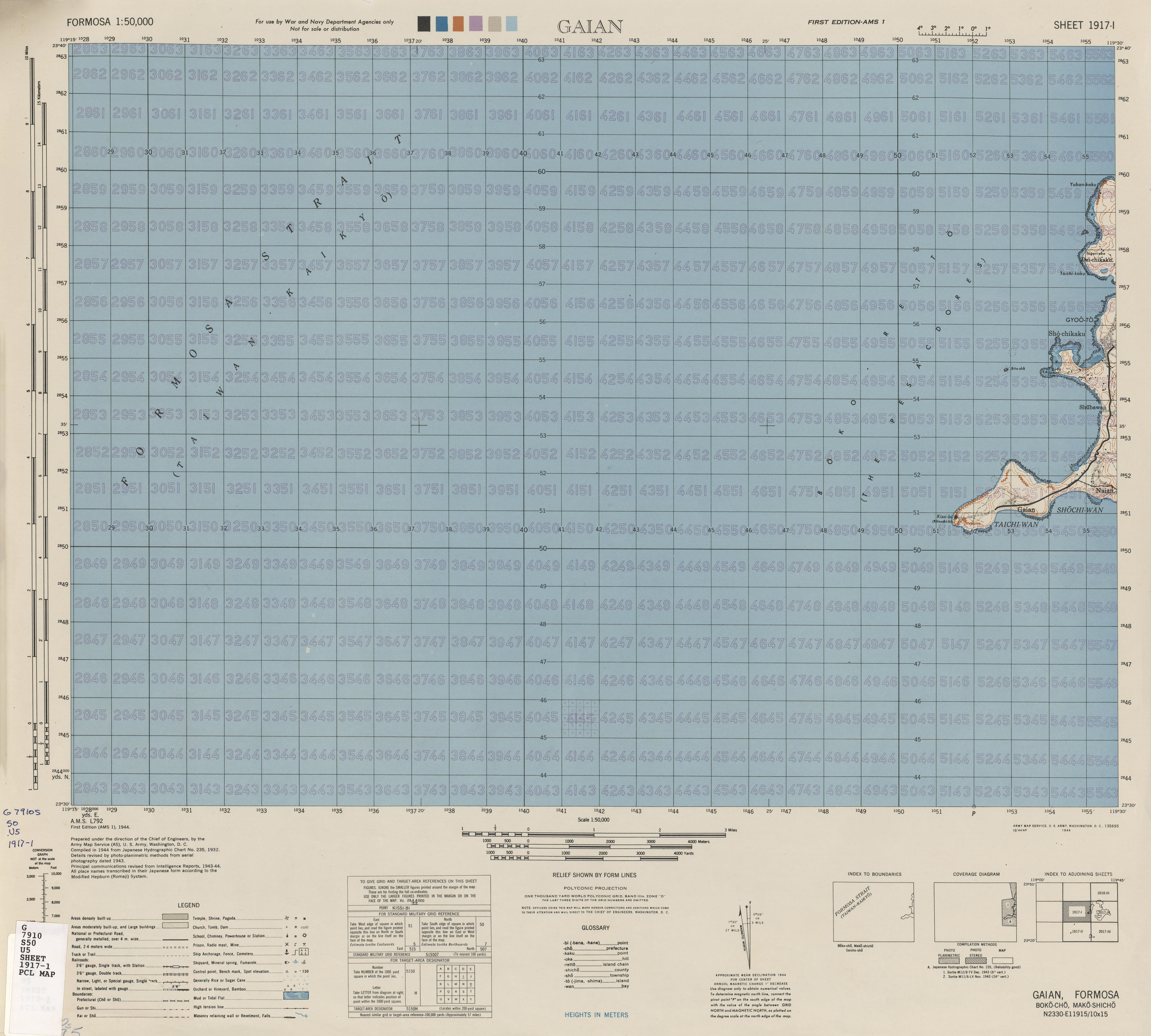1151x1036 pixels.
Task: Select sheet 1917-I in adjoining sheets index
Action: coord(1077,912)
